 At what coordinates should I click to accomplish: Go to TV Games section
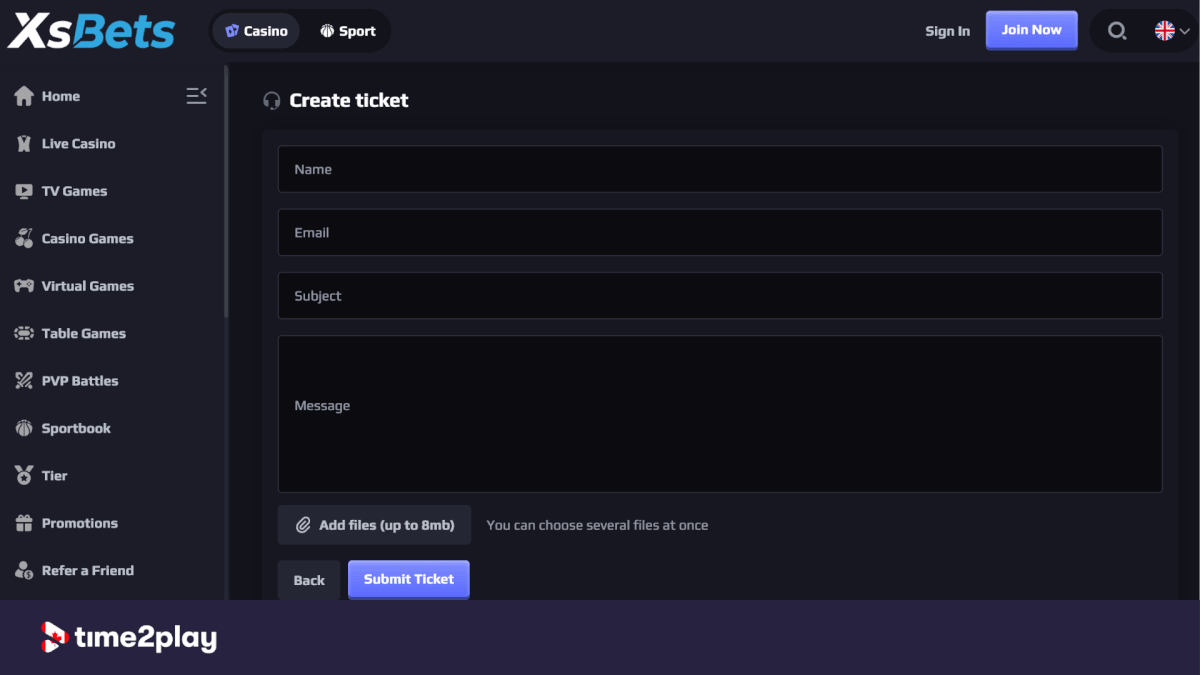[x=74, y=191]
